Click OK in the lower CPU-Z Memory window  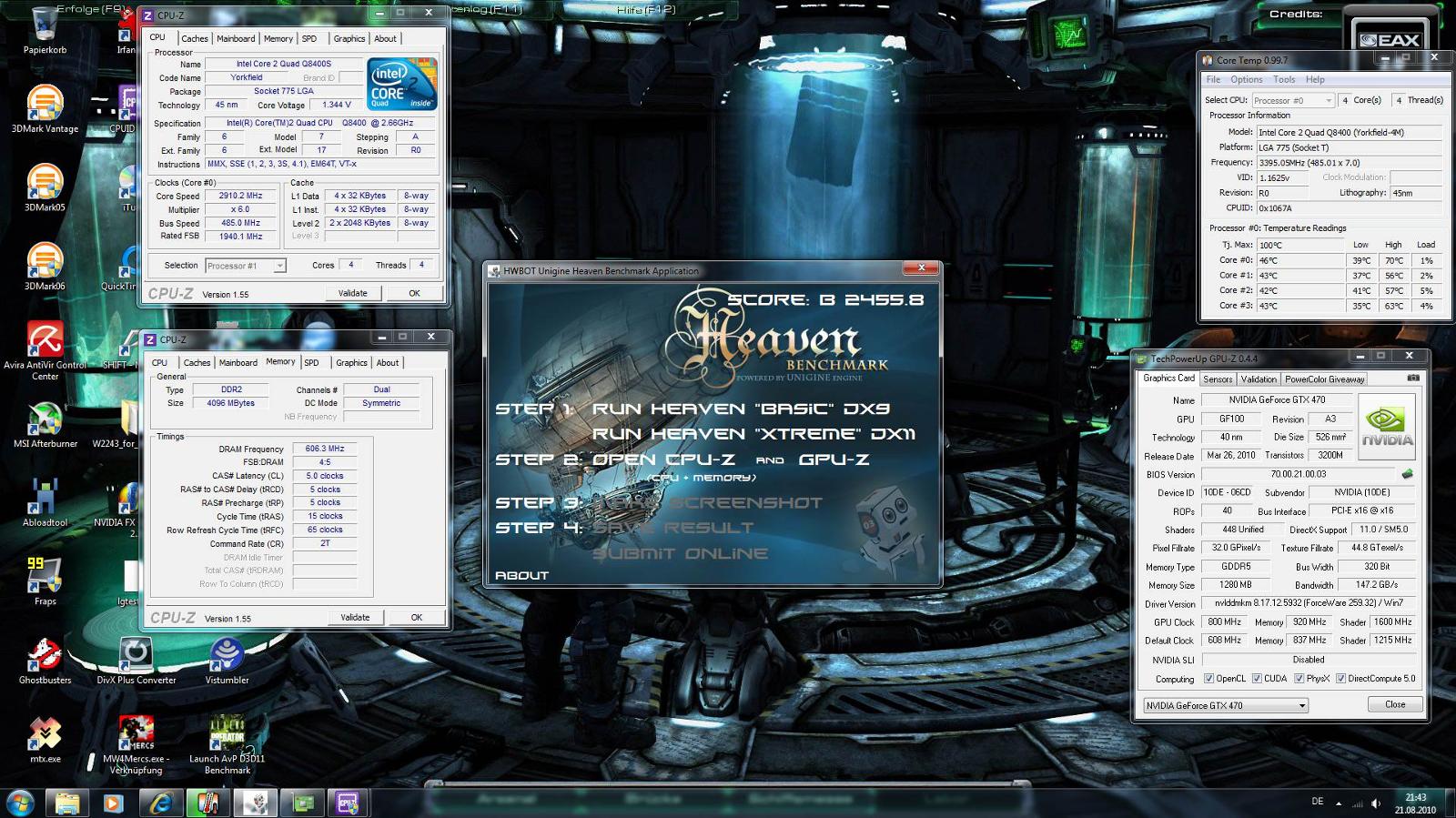click(416, 617)
